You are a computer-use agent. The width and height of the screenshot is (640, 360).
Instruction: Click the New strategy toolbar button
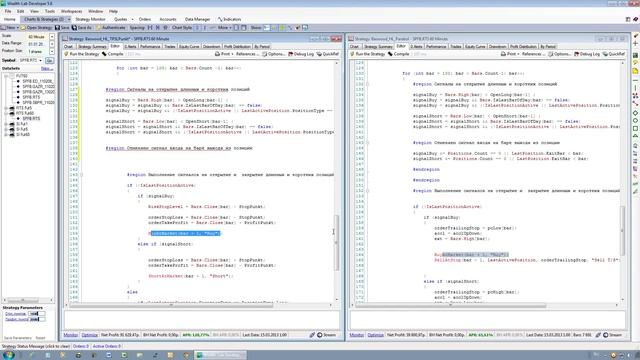click(8, 28)
